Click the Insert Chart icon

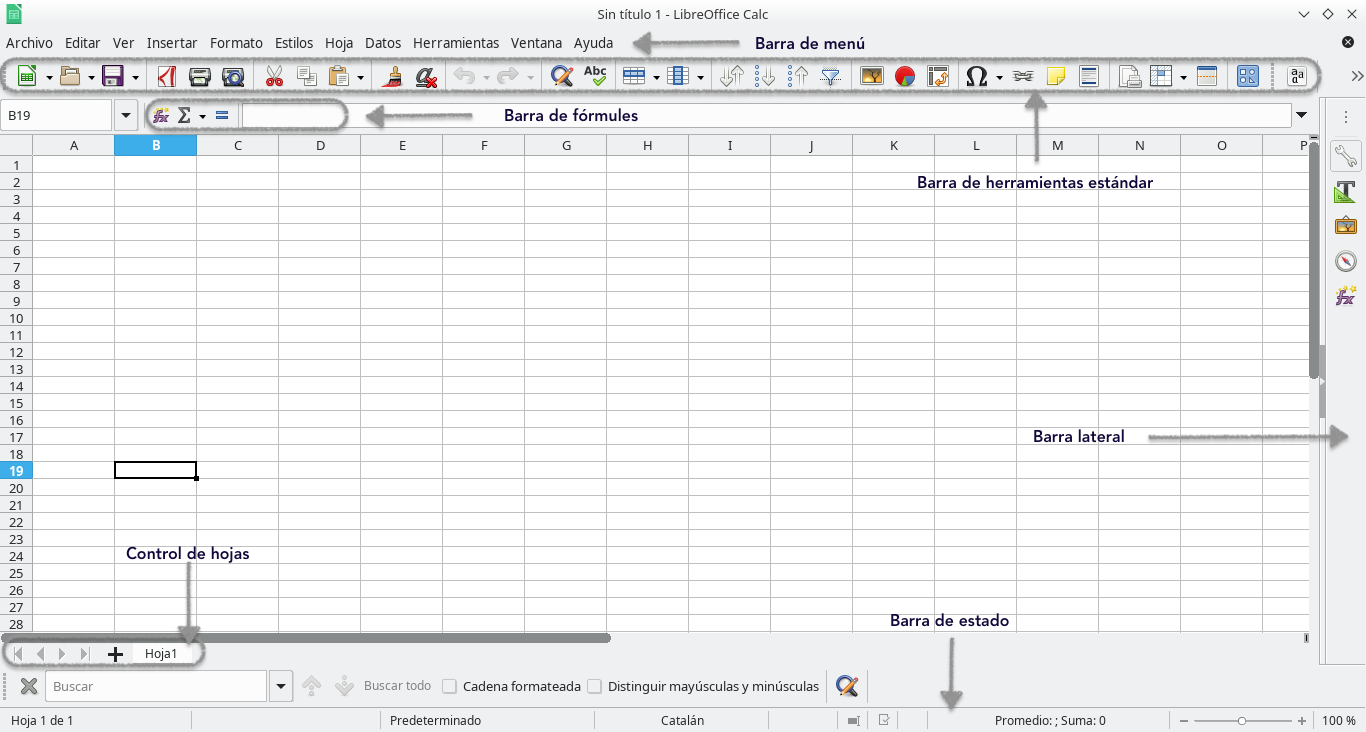point(905,76)
